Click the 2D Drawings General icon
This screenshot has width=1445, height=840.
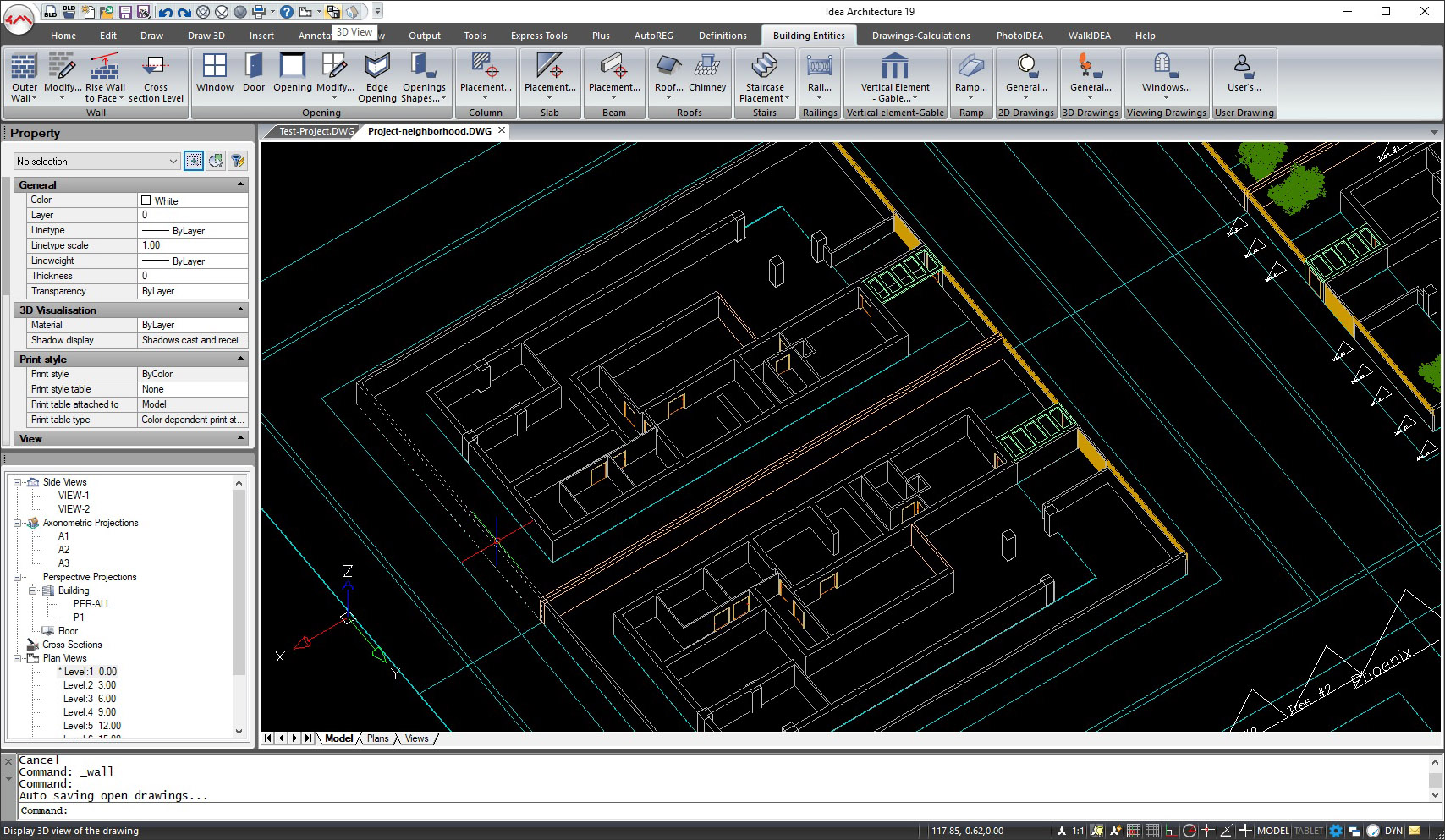pos(1026,65)
